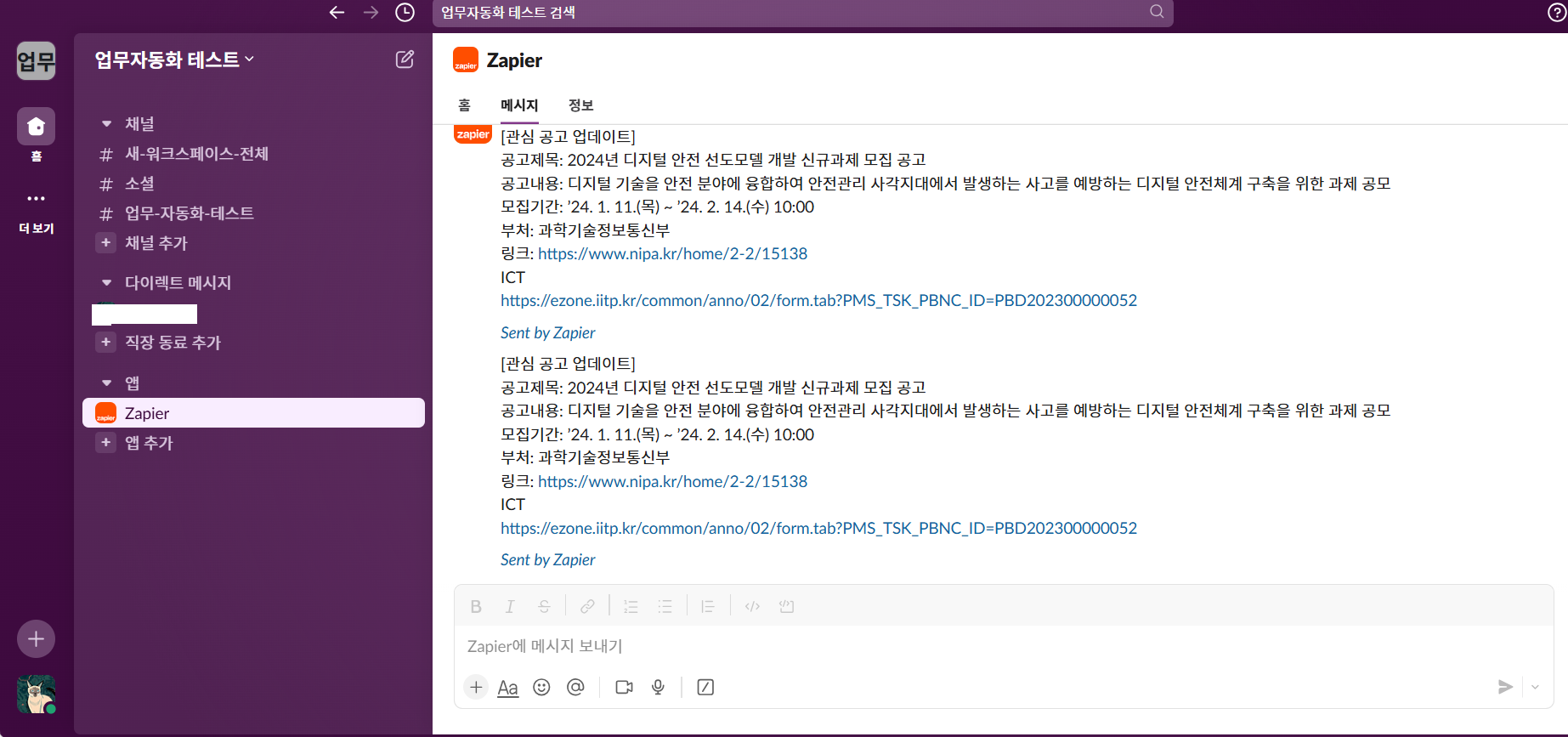The height and width of the screenshot is (737, 1568).
Task: Toggle bold formatting
Action: click(476, 606)
